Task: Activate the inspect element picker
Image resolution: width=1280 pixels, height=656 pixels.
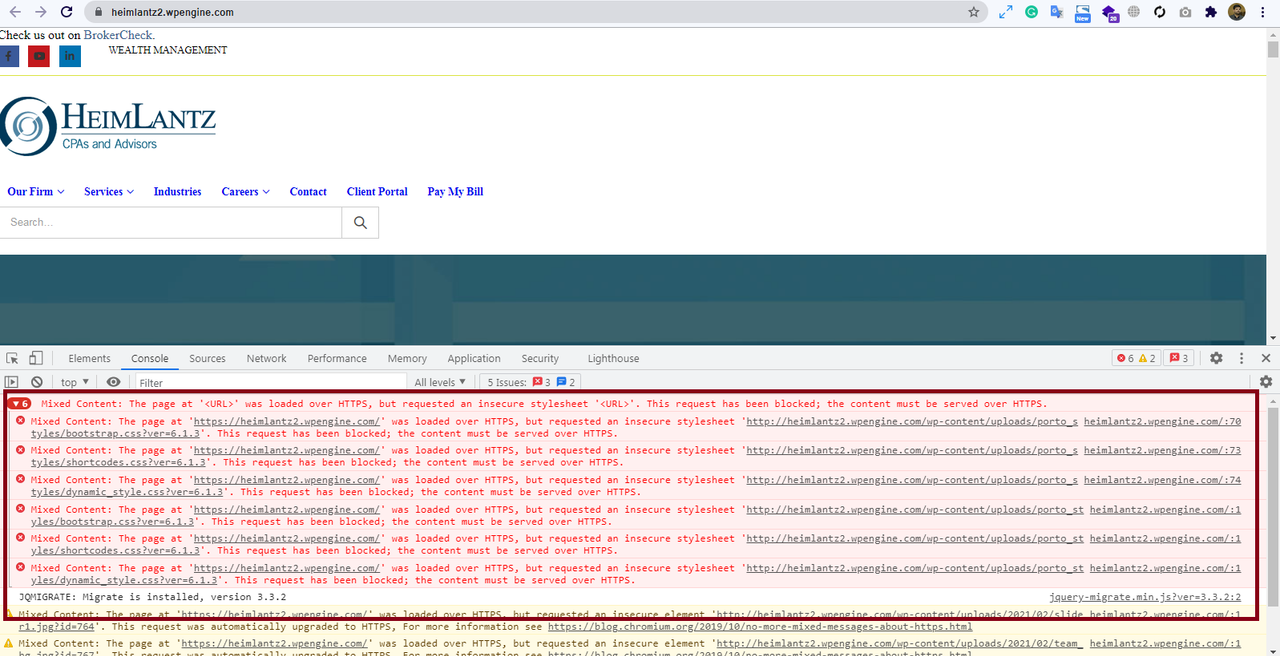Action: point(14,358)
